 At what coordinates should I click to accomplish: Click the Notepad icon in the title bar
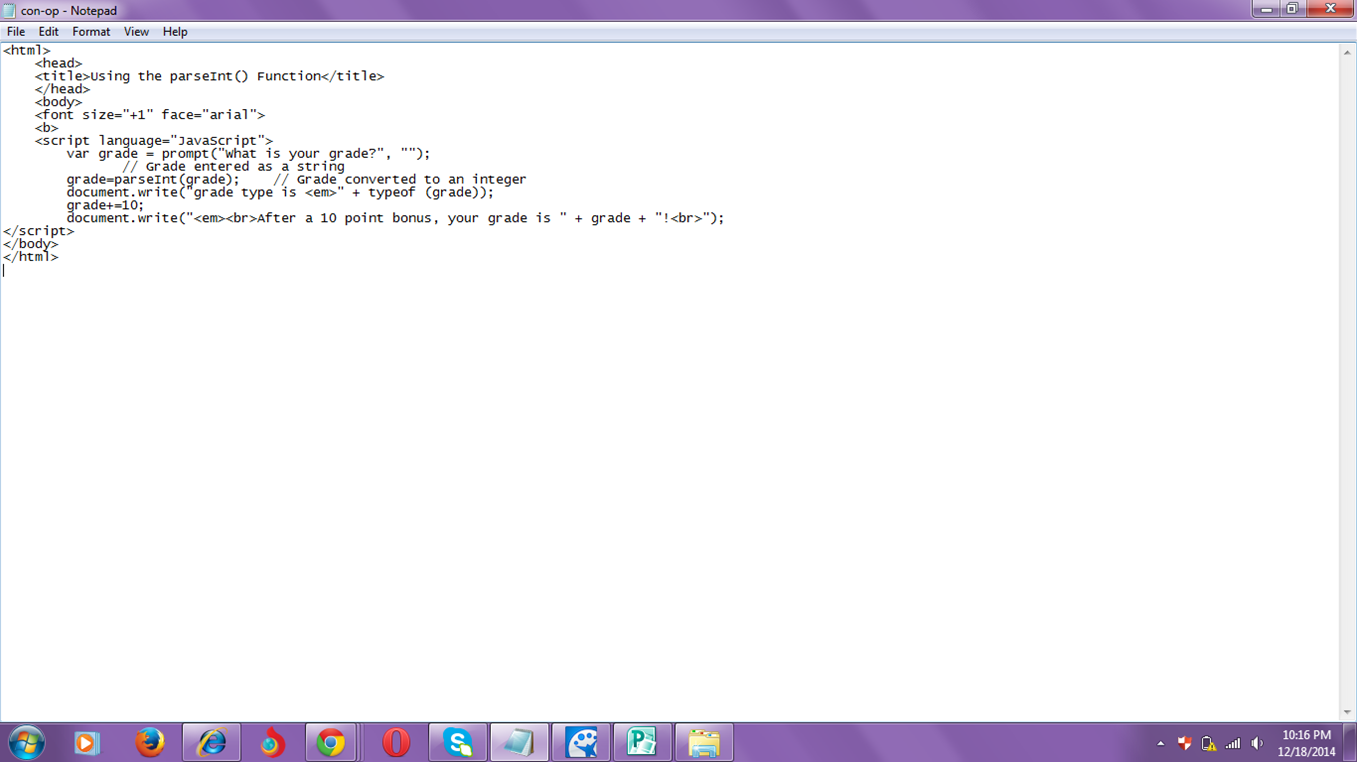point(9,10)
